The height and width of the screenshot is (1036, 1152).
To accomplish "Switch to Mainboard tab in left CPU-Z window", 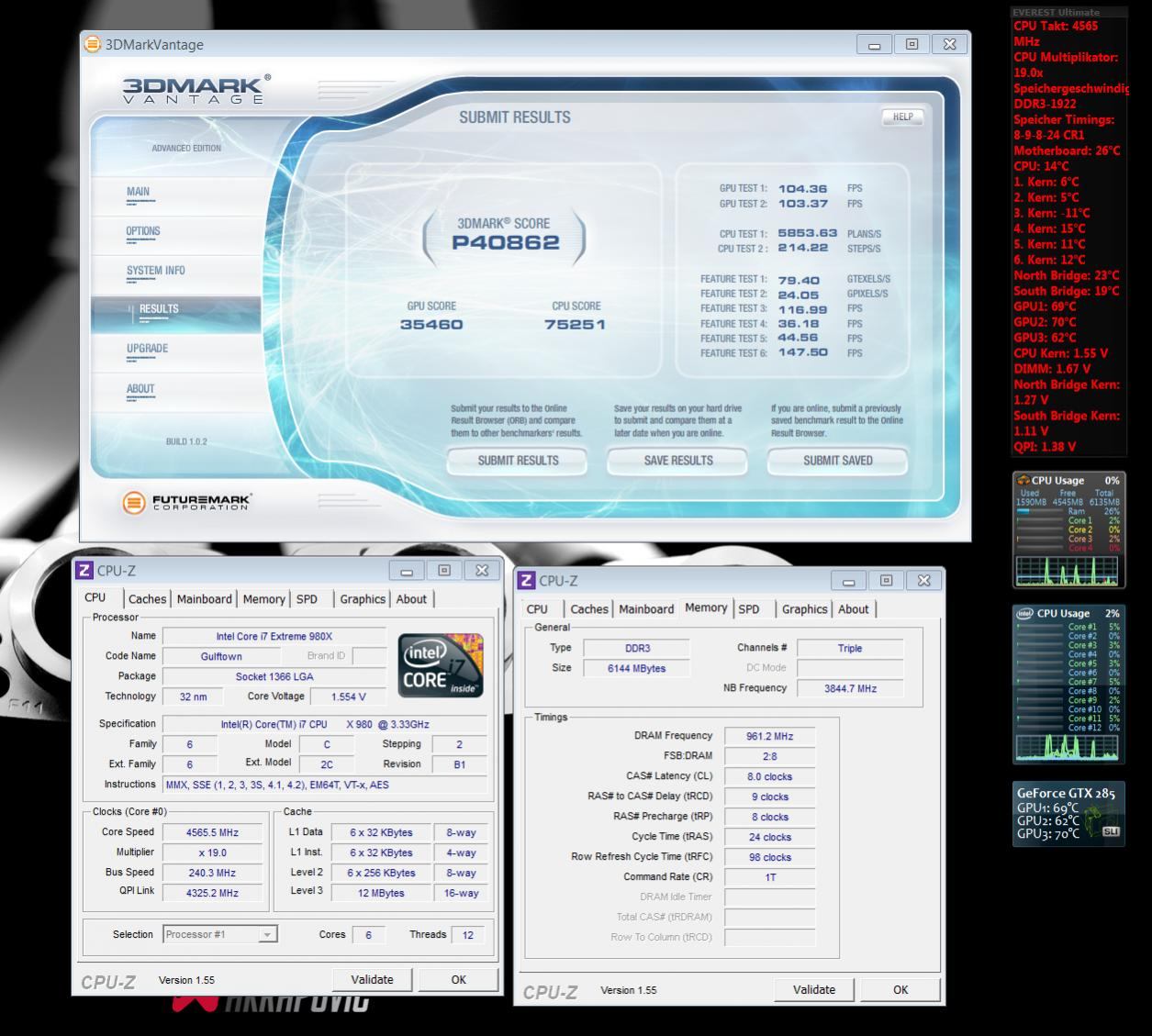I will click(204, 599).
